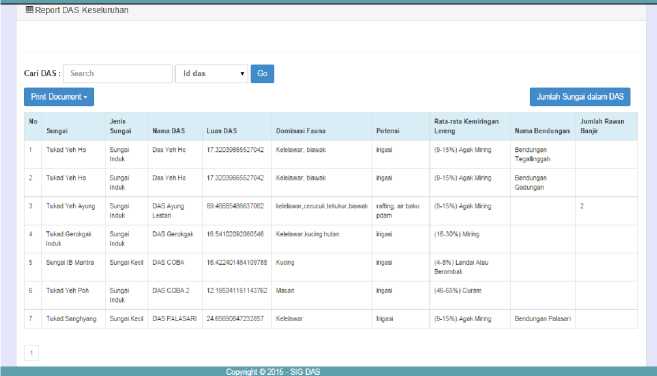
Task: Click DAS PALASARI name cell
Action: (174, 319)
